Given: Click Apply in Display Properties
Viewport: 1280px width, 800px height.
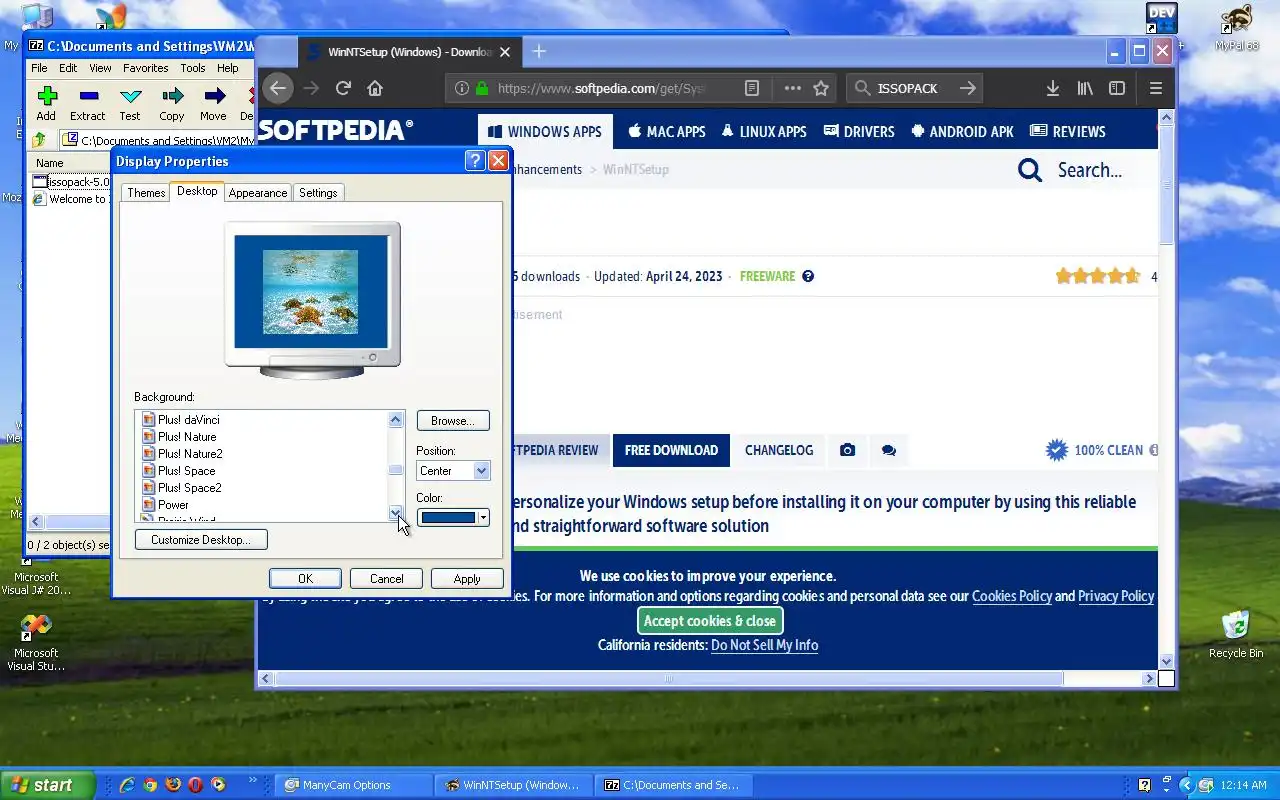Looking at the screenshot, I should 467,579.
